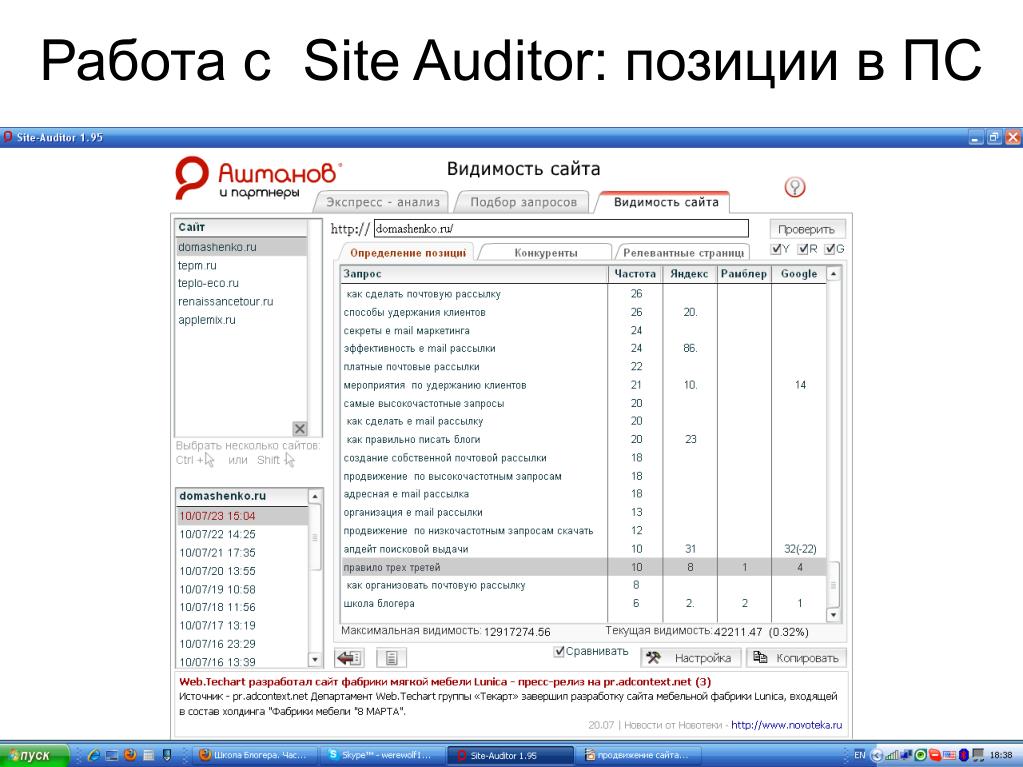The image size is (1023, 767).
Task: Select row апдейт поисковой выдачи
Action: pos(583,549)
